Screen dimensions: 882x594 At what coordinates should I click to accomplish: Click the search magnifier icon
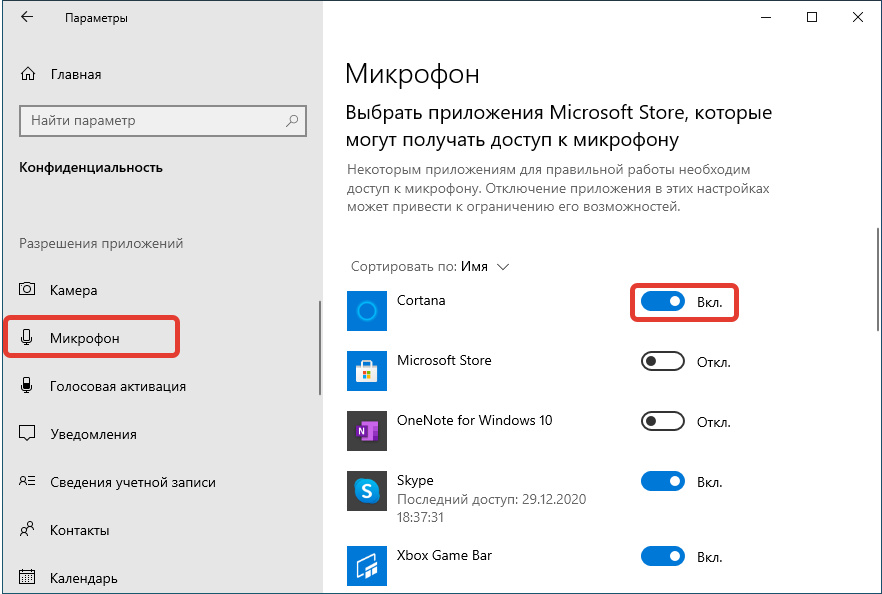293,120
